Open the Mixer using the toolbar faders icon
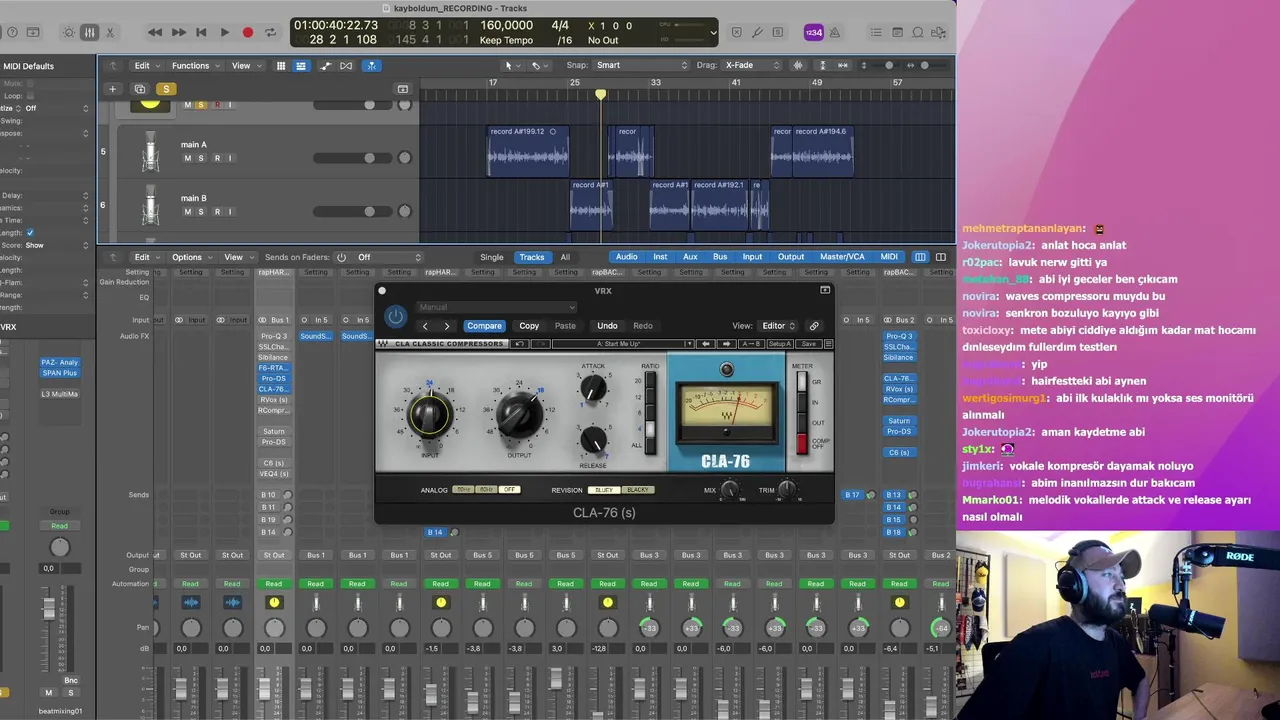Image resolution: width=1280 pixels, height=720 pixels. coord(89,32)
